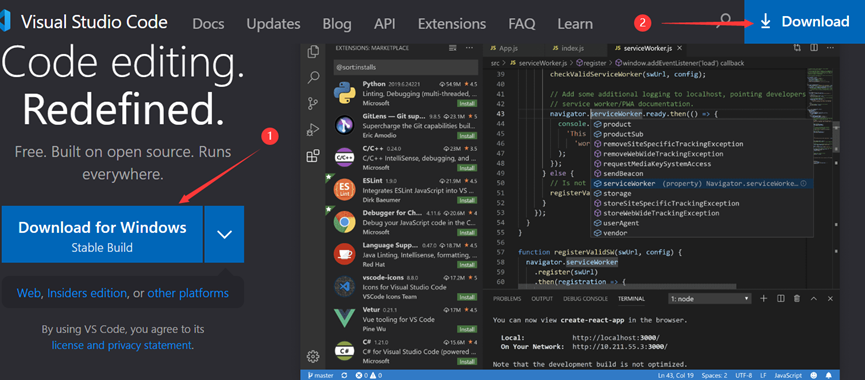Click the top-right Download button
The width and height of the screenshot is (865, 380).
pyautogui.click(x=804, y=22)
